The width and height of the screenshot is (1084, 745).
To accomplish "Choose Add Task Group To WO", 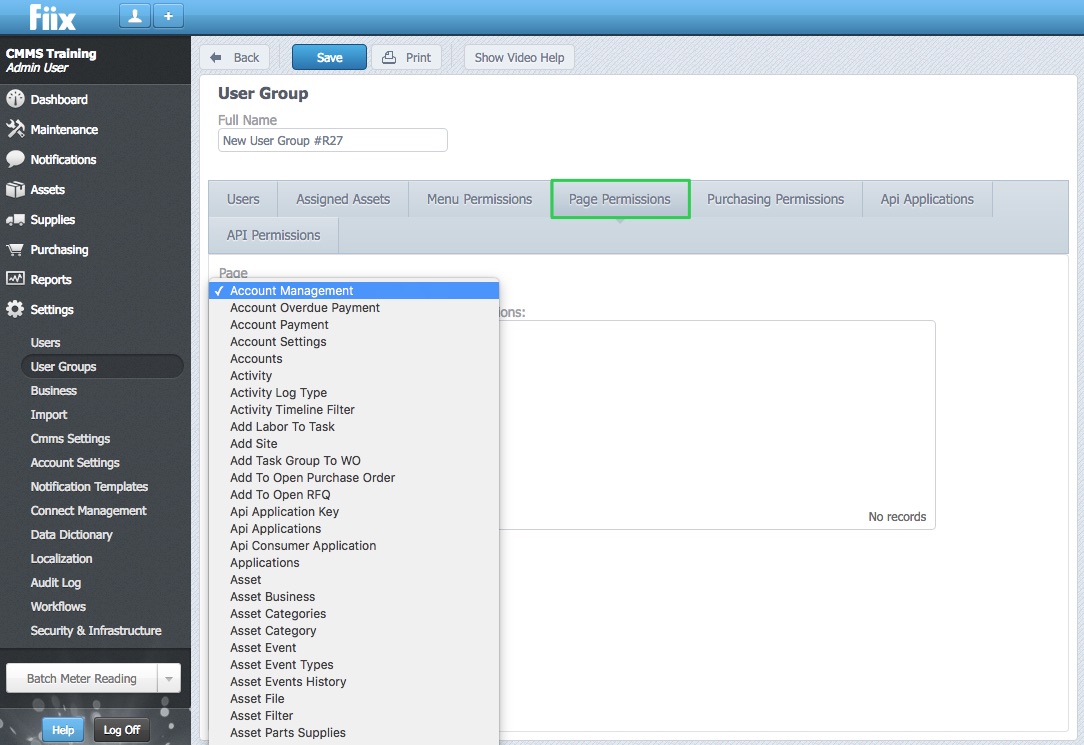I will pos(354,460).
